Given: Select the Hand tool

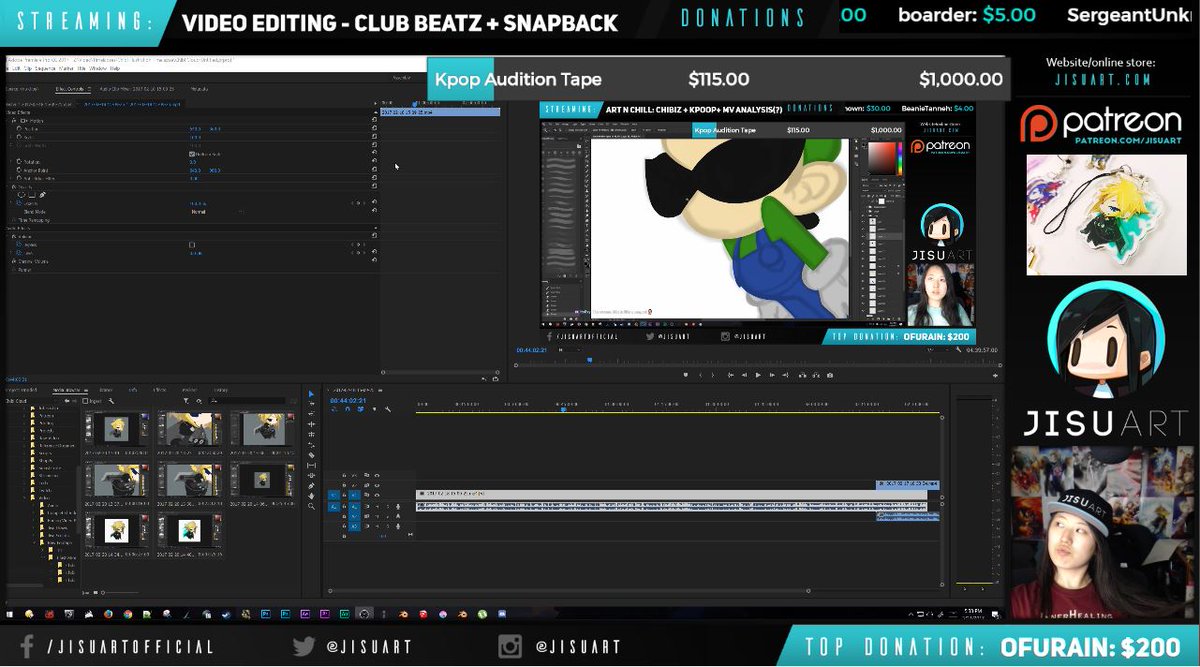Looking at the screenshot, I should click(311, 496).
